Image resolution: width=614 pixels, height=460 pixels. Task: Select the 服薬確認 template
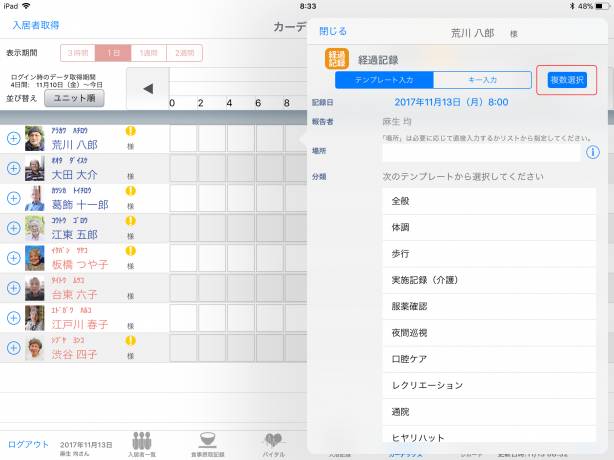489,307
